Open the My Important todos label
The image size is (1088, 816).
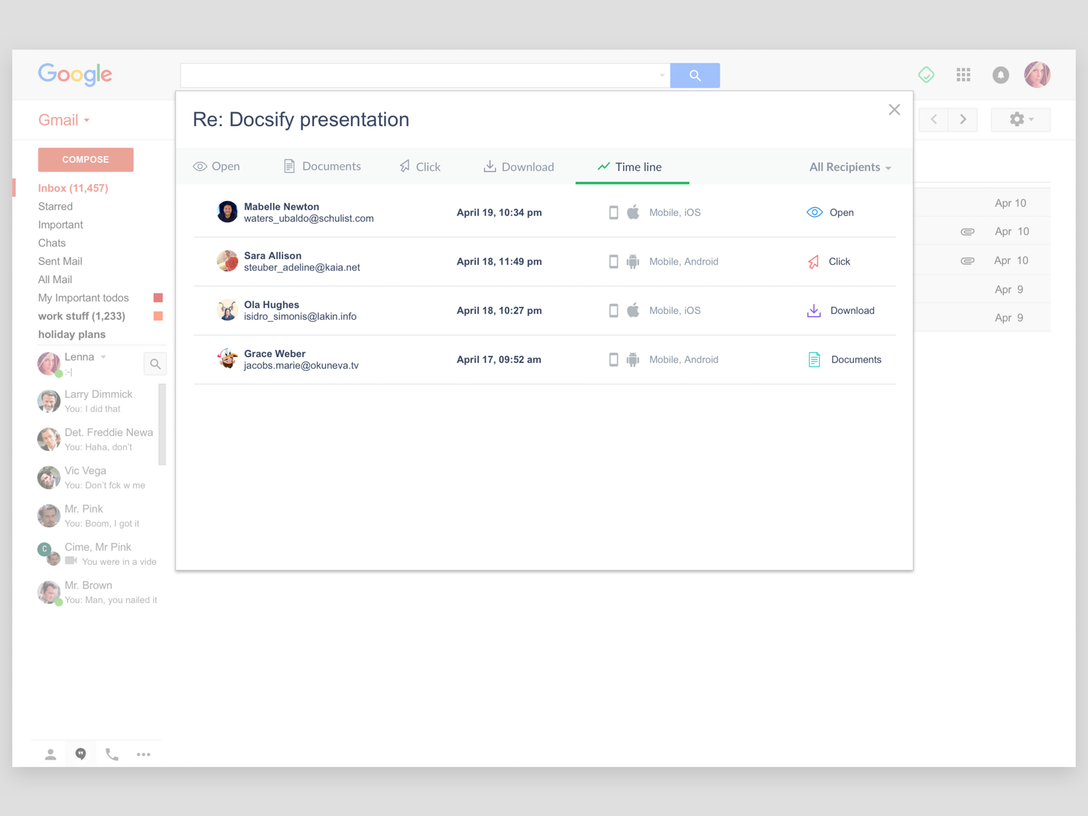click(x=83, y=298)
